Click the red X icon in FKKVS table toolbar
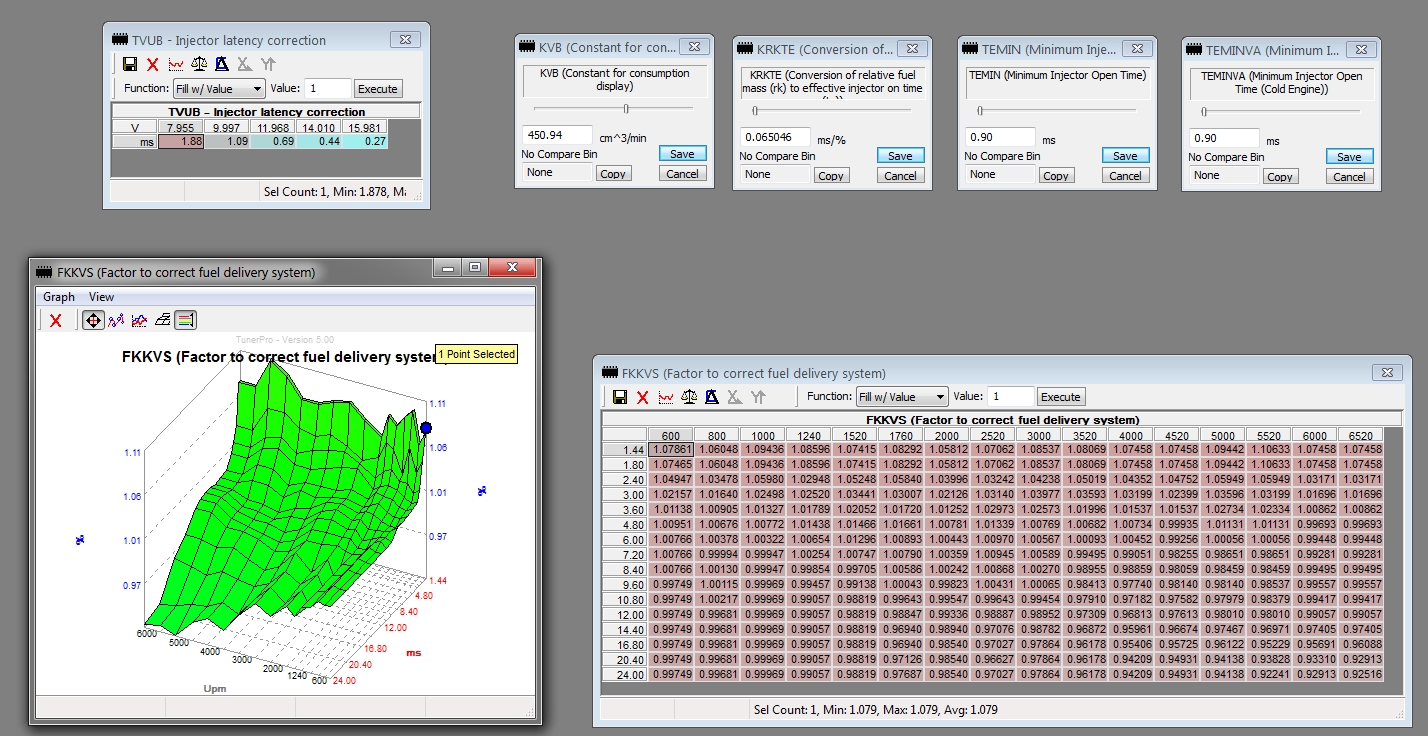 click(643, 397)
